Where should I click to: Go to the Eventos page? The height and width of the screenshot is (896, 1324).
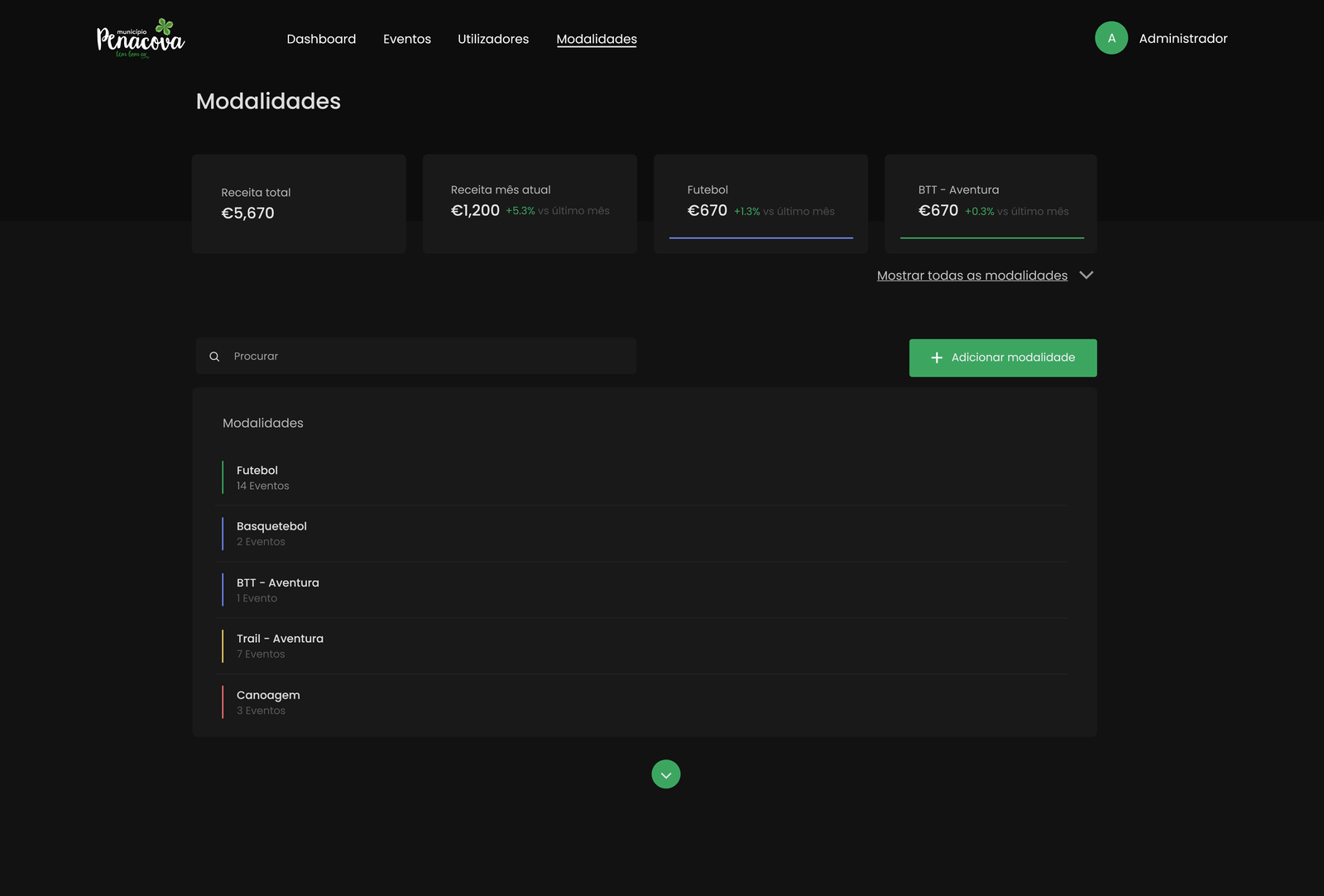[407, 39]
